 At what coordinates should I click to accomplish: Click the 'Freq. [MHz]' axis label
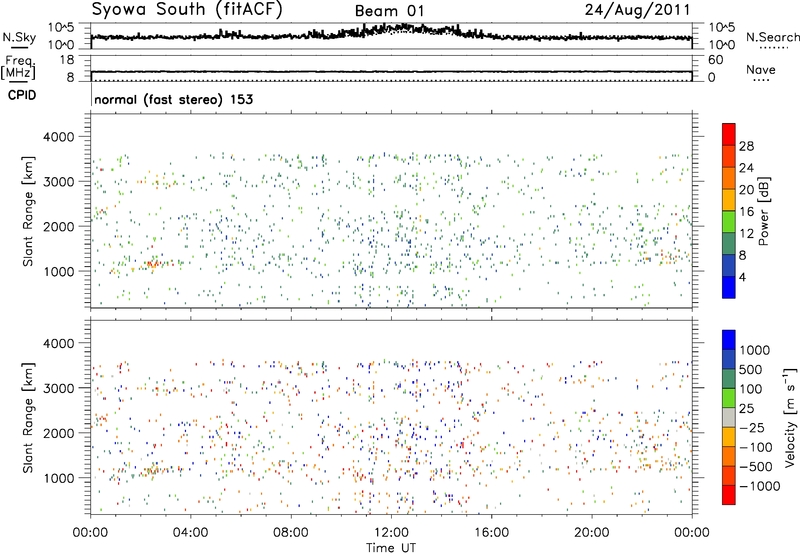coord(18,68)
